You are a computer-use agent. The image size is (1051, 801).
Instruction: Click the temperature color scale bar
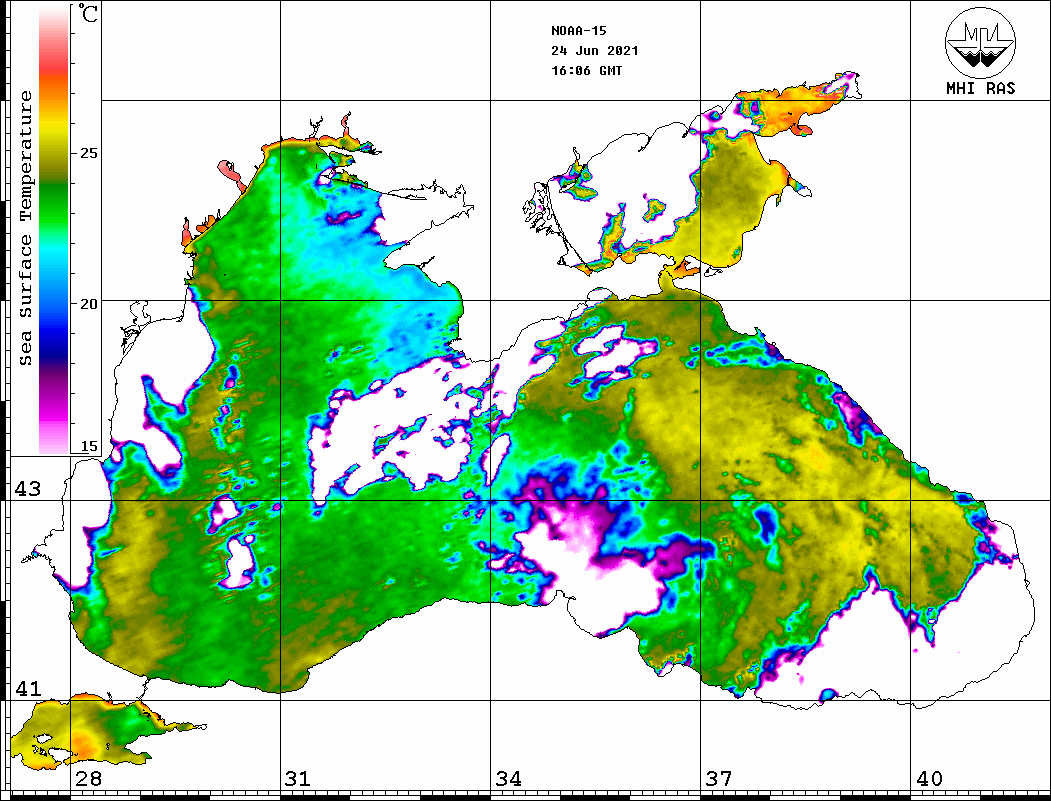click(x=54, y=230)
